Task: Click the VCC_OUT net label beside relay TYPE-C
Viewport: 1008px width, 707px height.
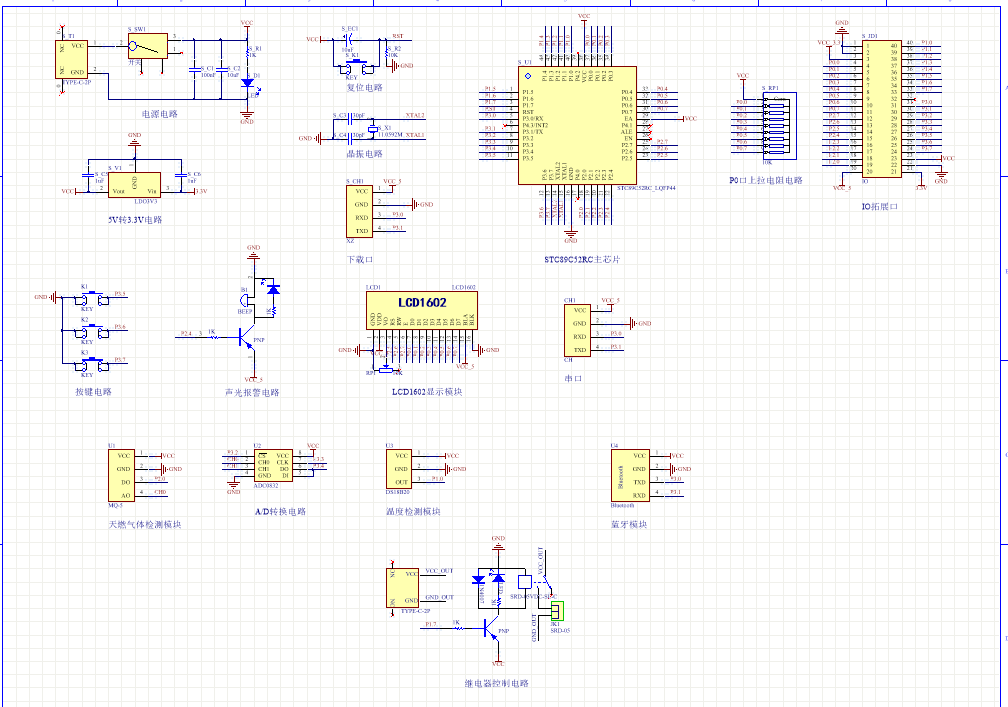Action: [439, 571]
